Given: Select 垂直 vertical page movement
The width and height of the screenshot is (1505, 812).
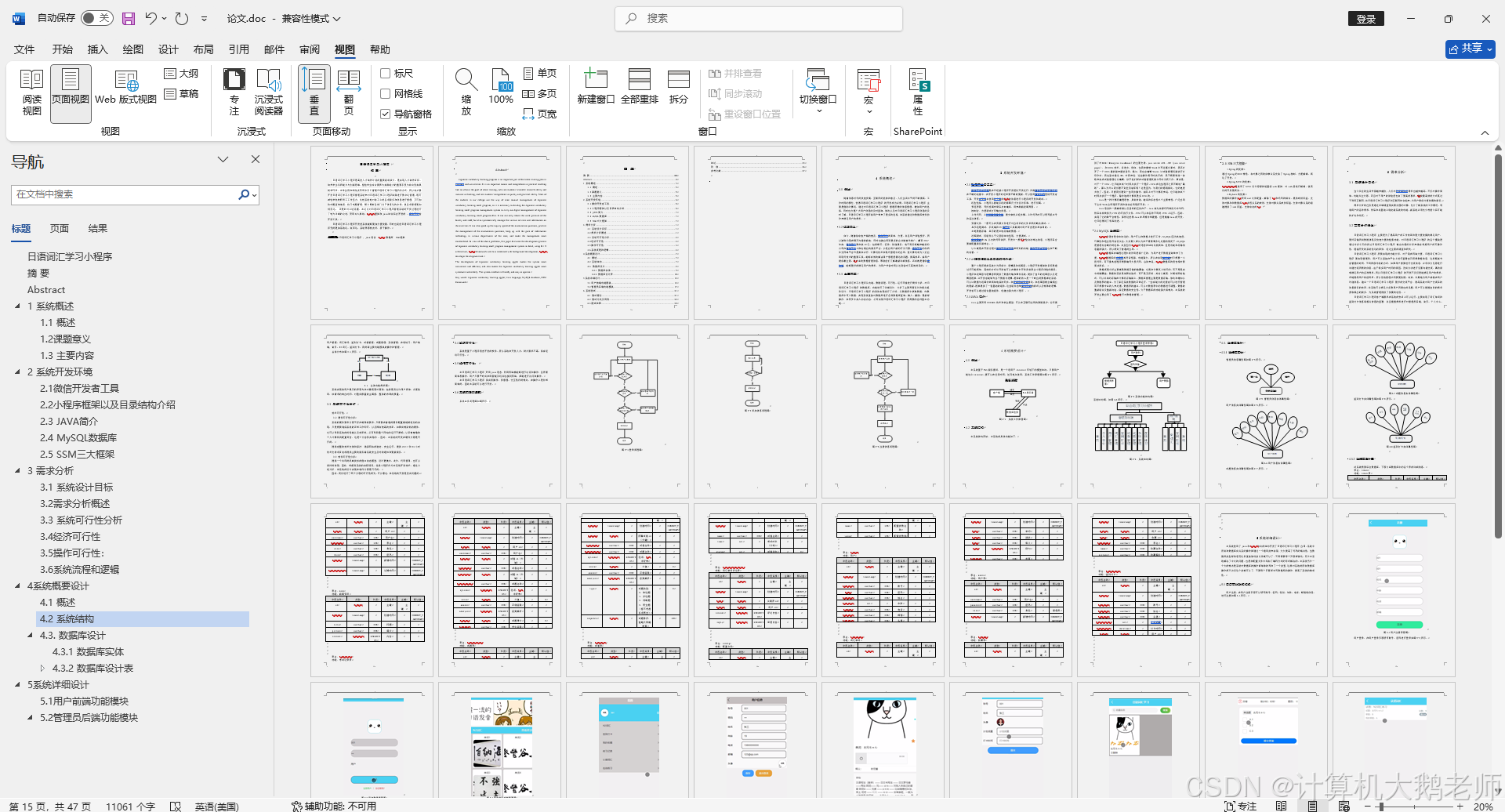Looking at the screenshot, I should coord(314,92).
